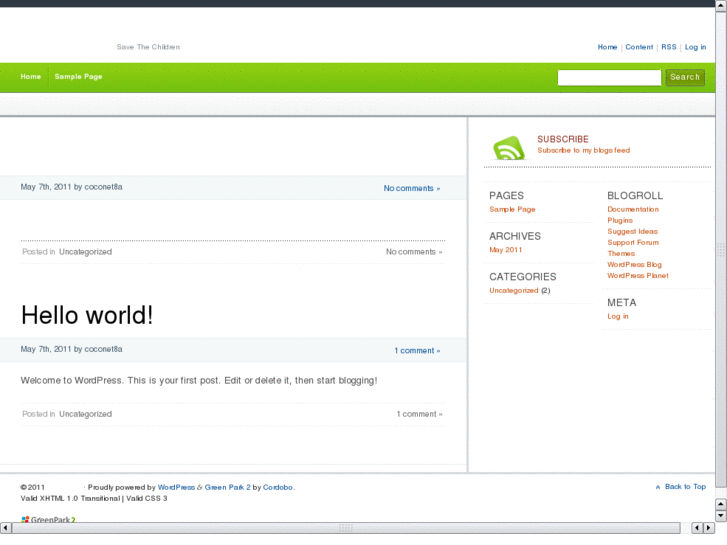
Task: Click gray No comments » in first post footer
Action: [414, 252]
